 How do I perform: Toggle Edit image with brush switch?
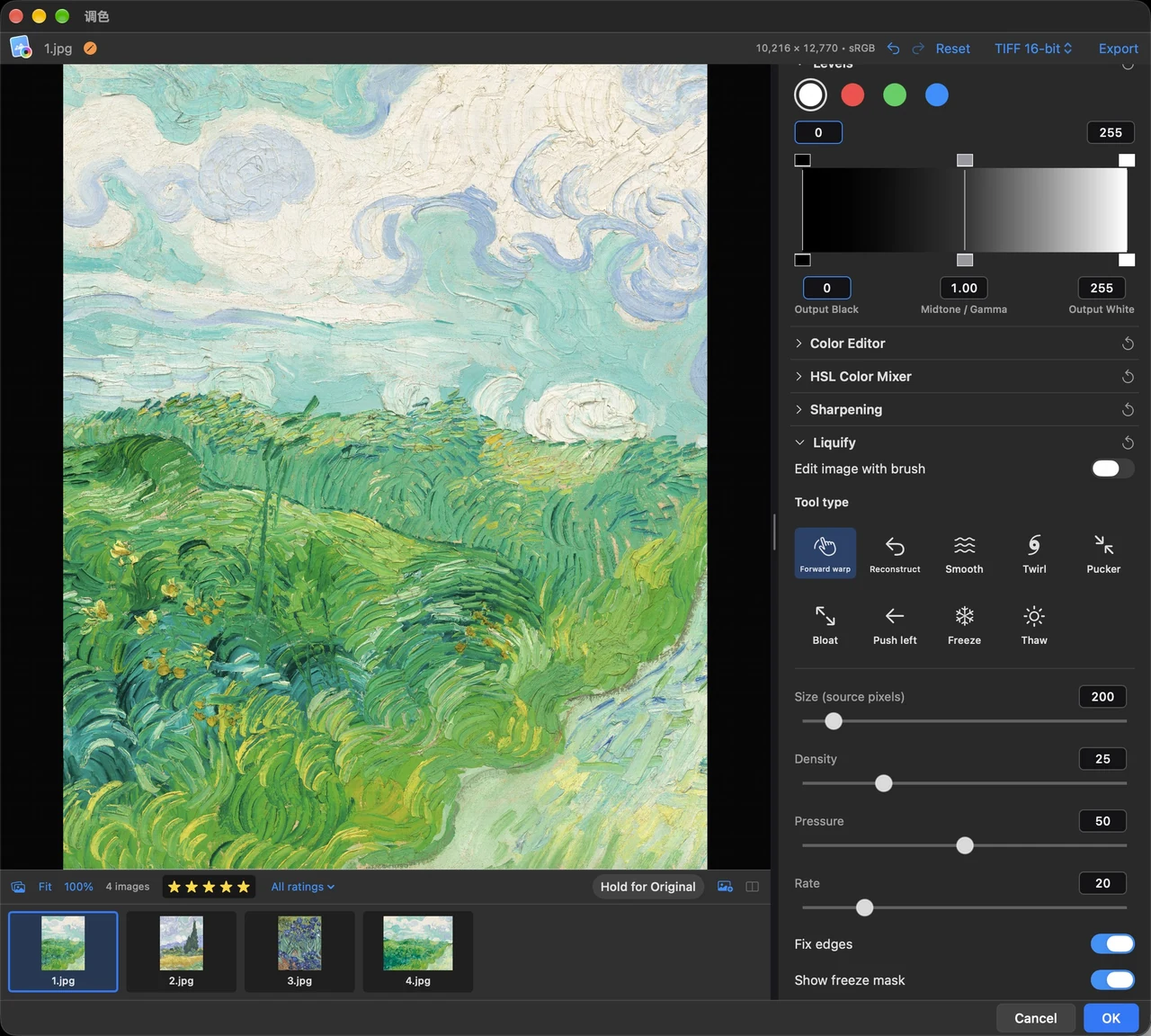1112,469
